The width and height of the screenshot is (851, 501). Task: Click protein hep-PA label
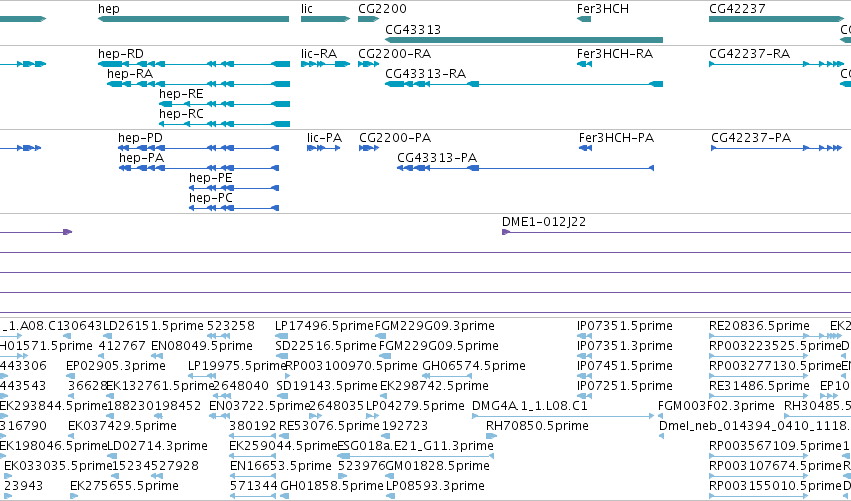click(x=141, y=158)
